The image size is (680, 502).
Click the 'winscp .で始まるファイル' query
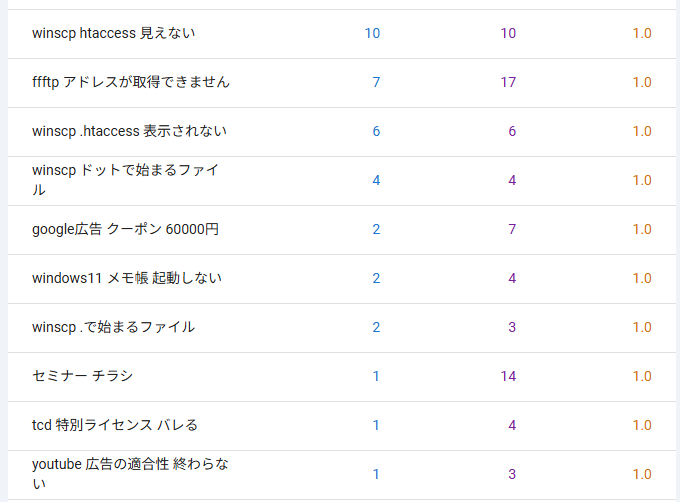[113, 327]
